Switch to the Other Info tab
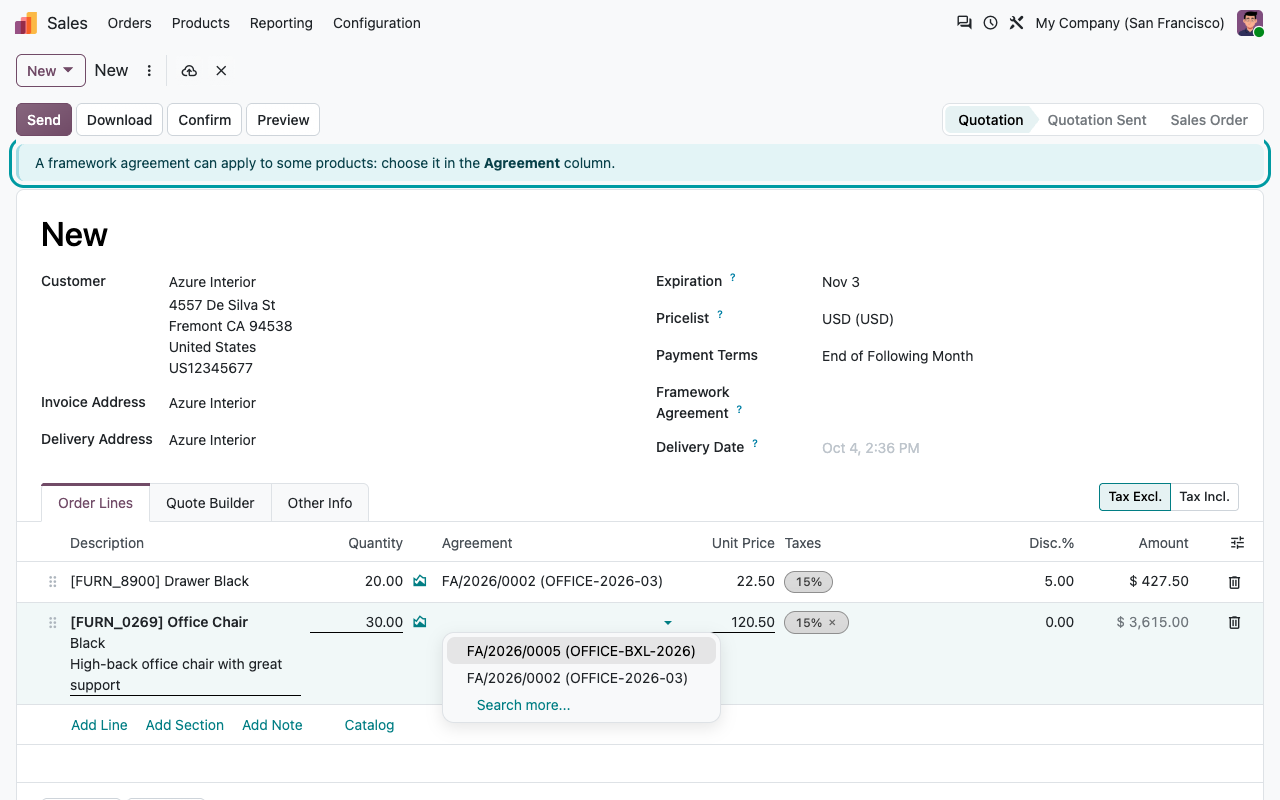 pyautogui.click(x=320, y=503)
